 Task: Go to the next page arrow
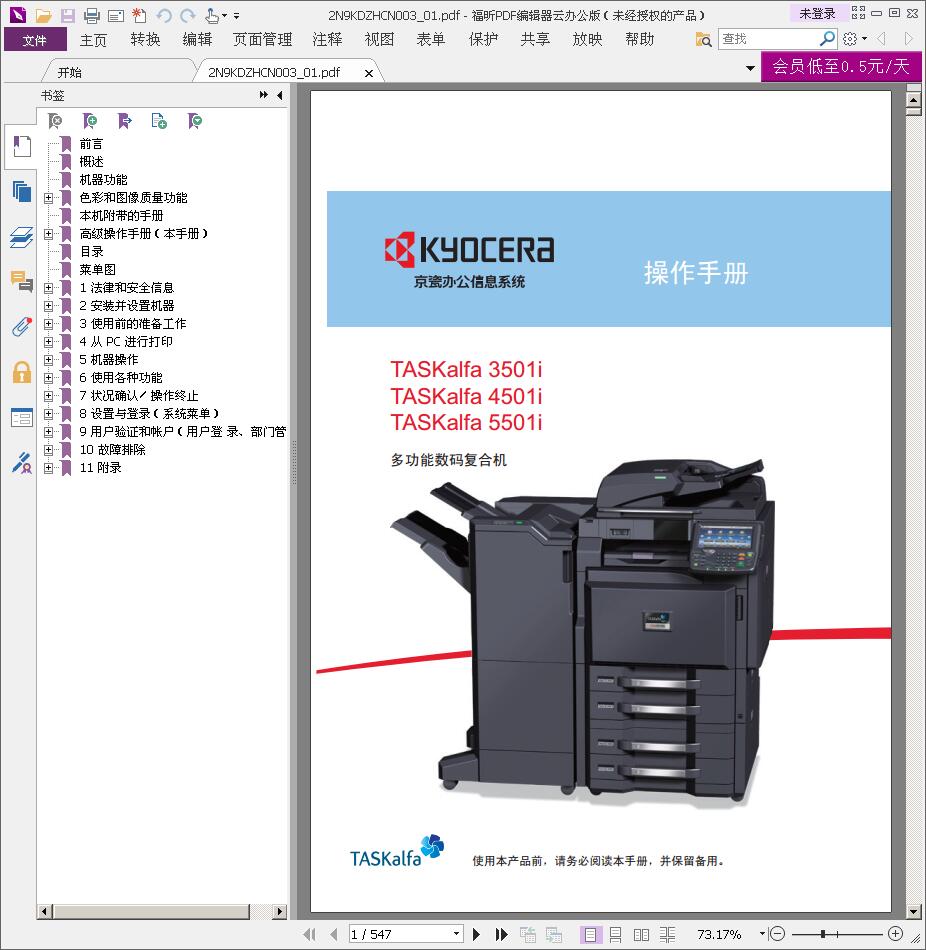click(476, 934)
